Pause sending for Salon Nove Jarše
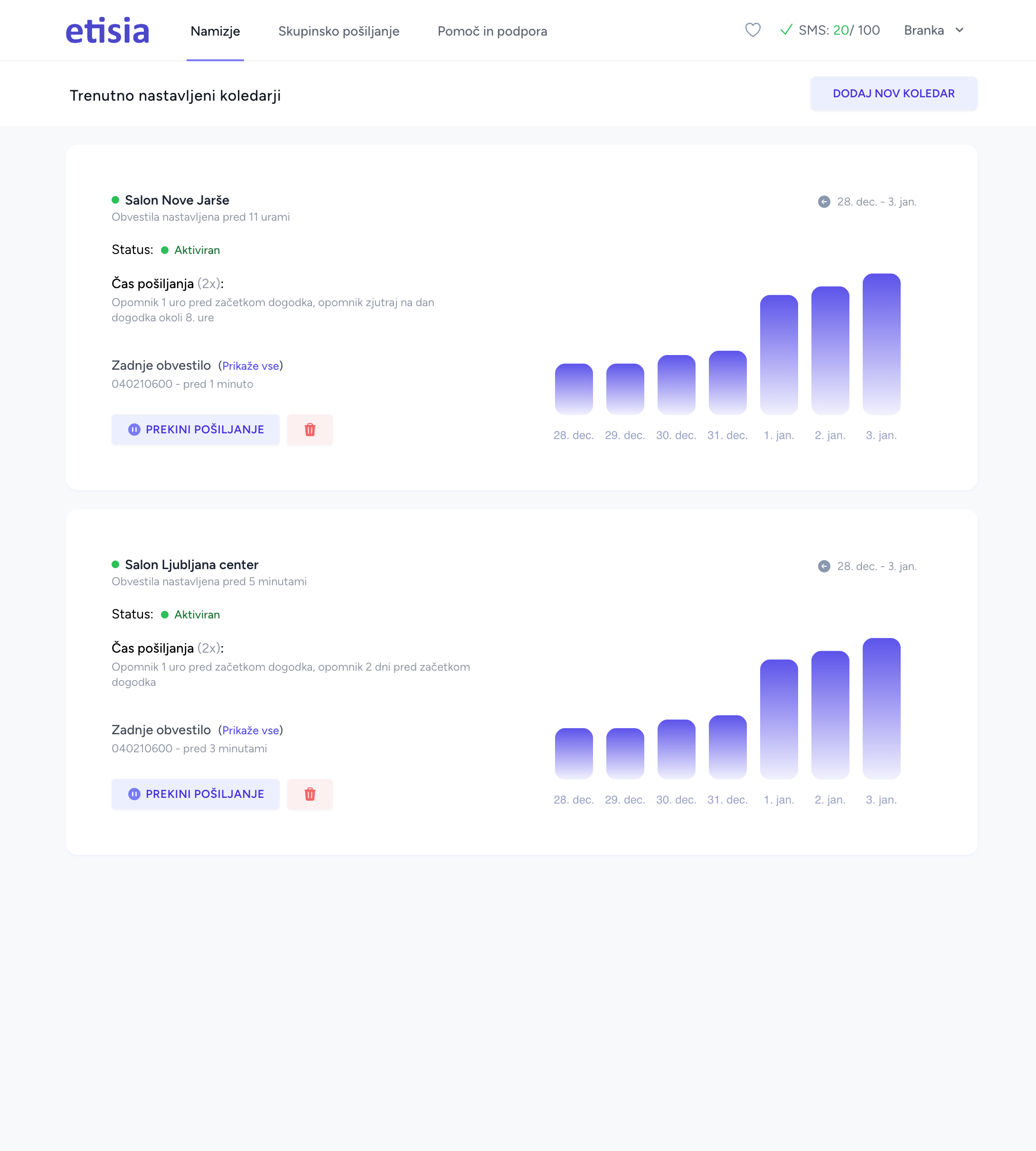The width and height of the screenshot is (1036, 1151). point(195,430)
